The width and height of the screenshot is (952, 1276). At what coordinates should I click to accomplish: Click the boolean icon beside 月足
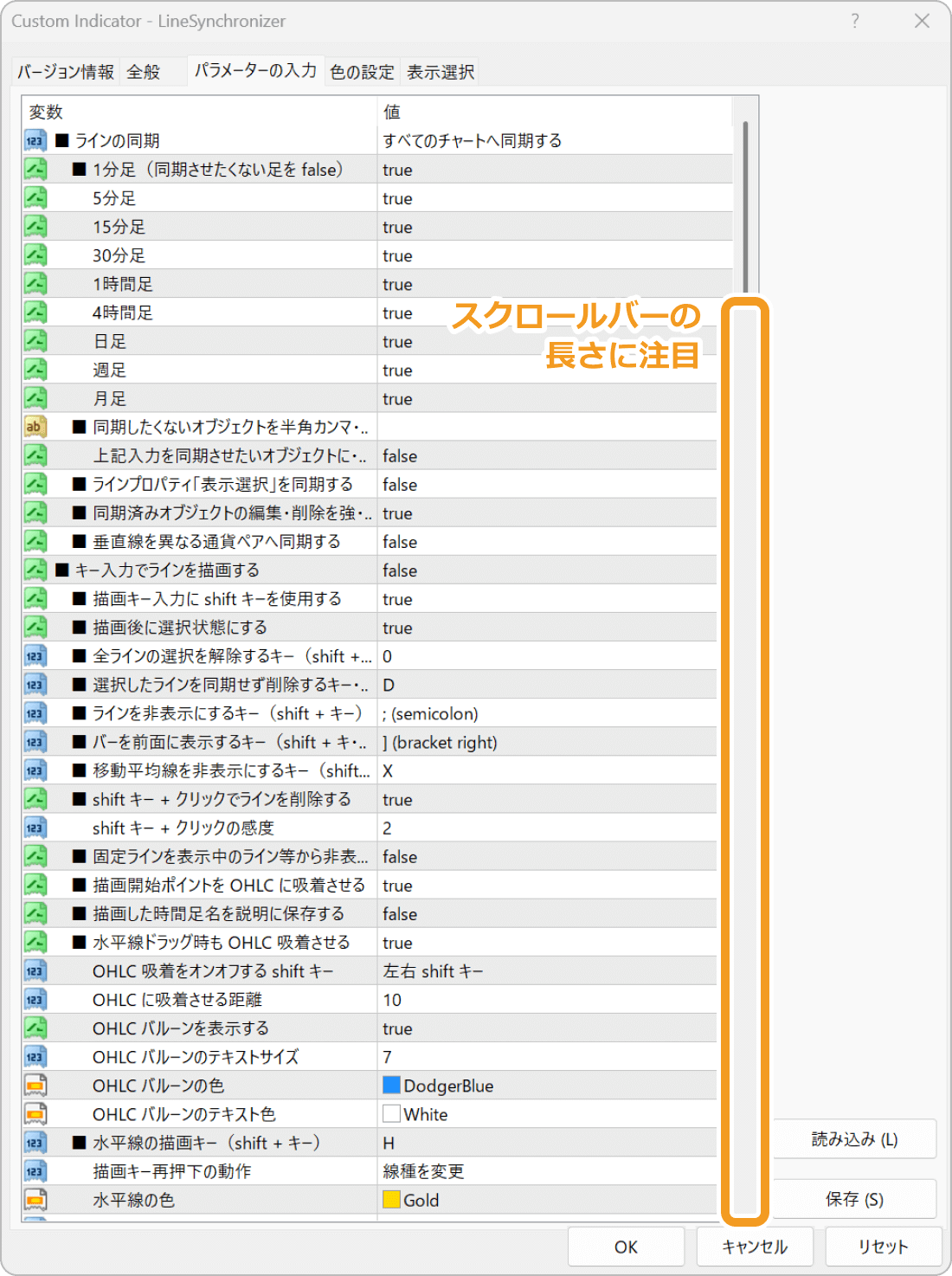pyautogui.click(x=35, y=397)
